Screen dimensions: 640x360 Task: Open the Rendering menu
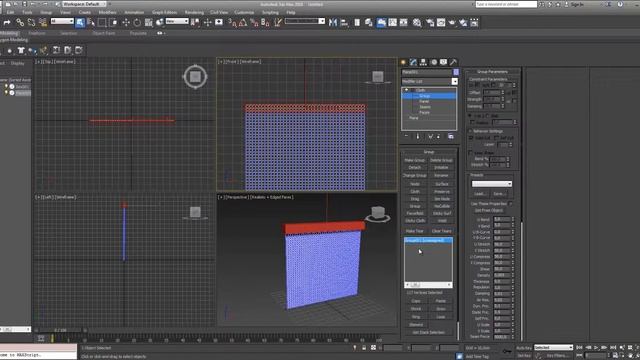coord(194,12)
